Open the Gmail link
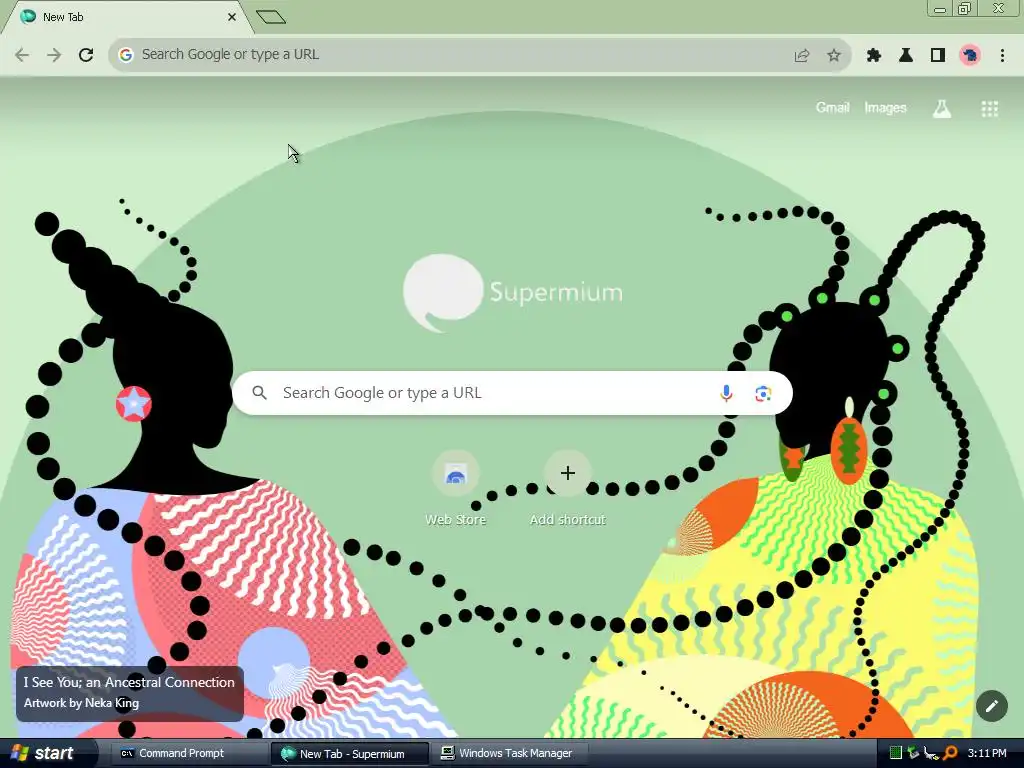Viewport: 1024px width, 768px height. click(832, 108)
